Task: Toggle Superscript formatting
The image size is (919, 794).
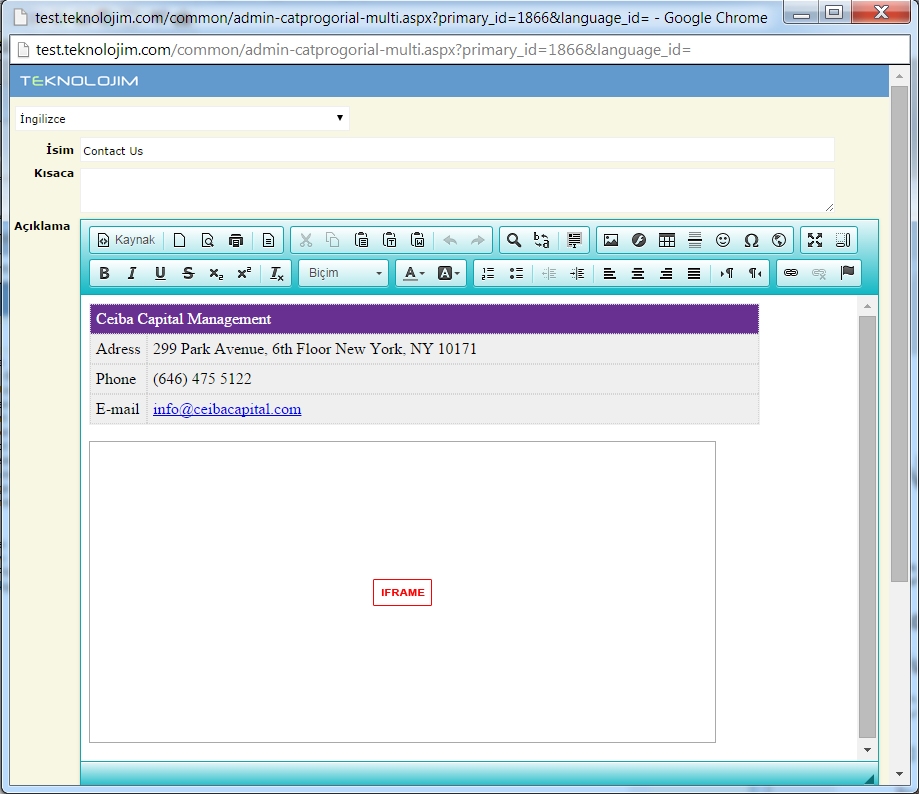Action: (244, 273)
